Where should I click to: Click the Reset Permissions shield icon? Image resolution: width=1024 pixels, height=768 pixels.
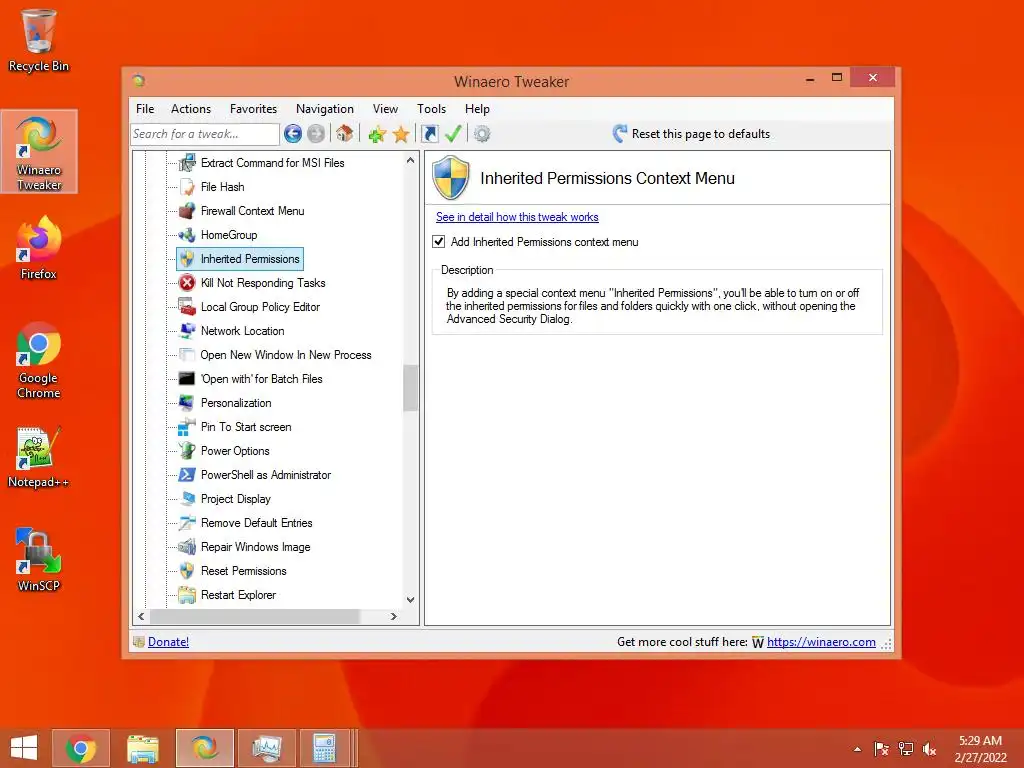tap(187, 571)
